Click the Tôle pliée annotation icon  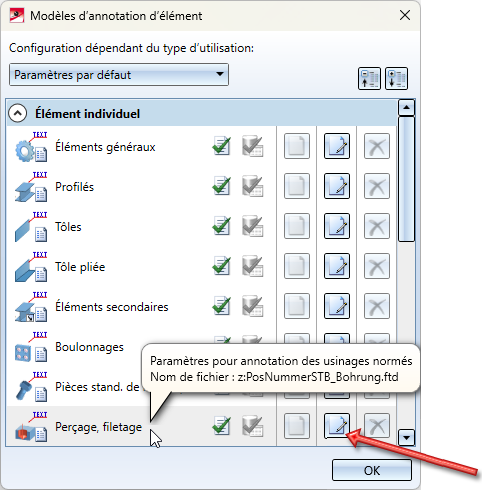(31, 267)
